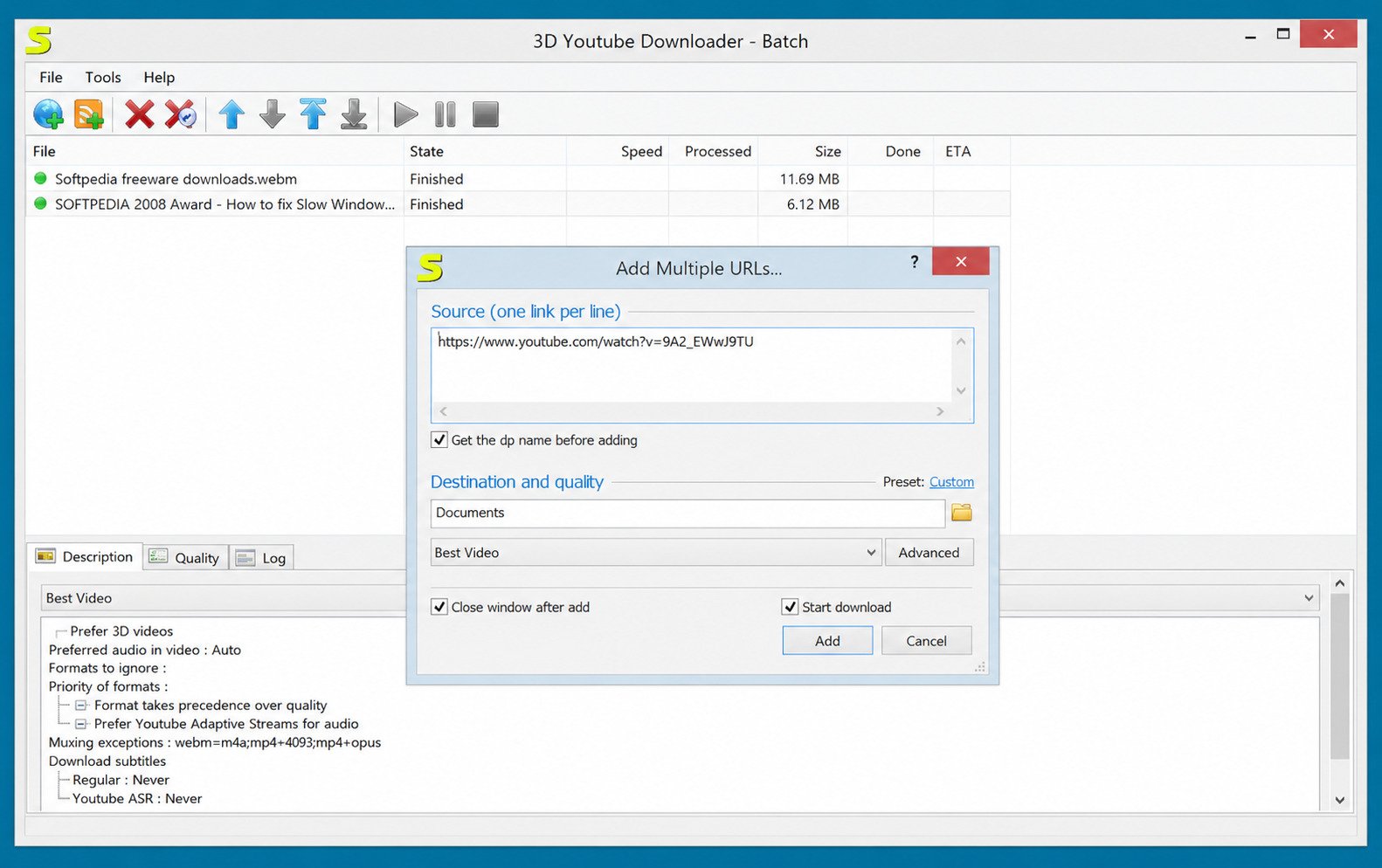
Task: Click the description panel scroll up arrow
Action: click(1340, 582)
